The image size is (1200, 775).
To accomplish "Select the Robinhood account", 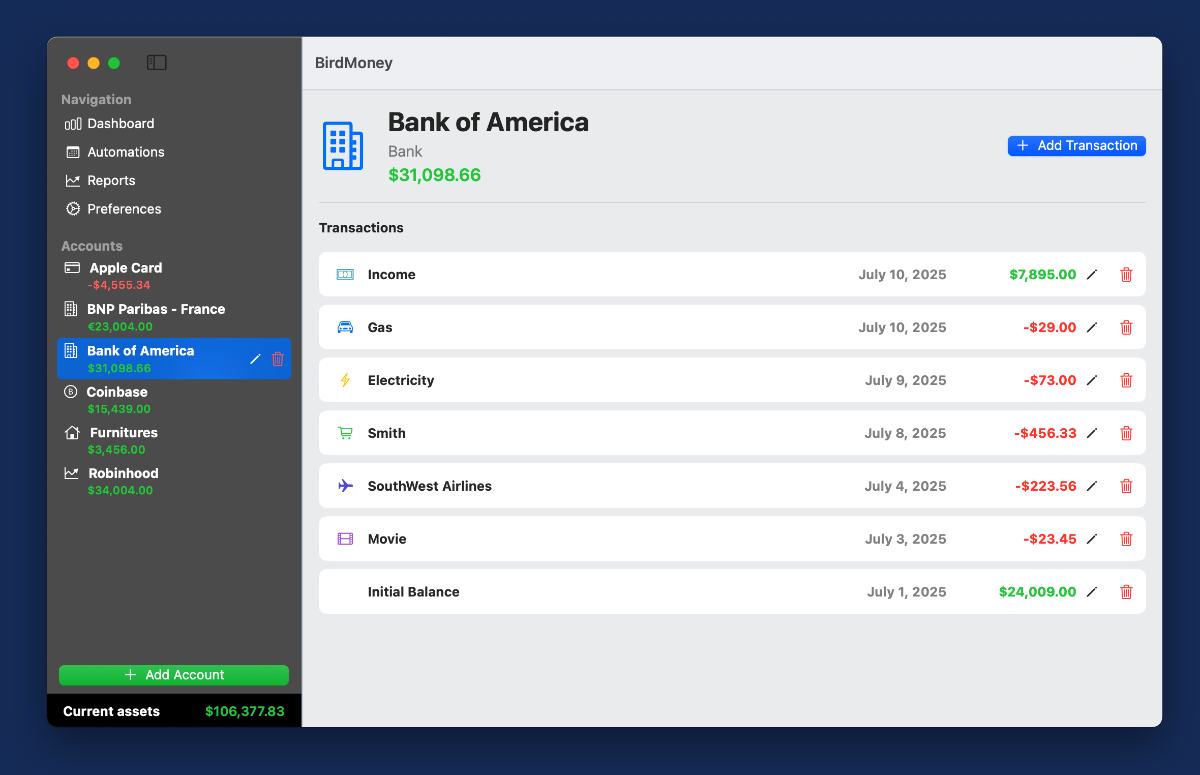I will click(174, 482).
